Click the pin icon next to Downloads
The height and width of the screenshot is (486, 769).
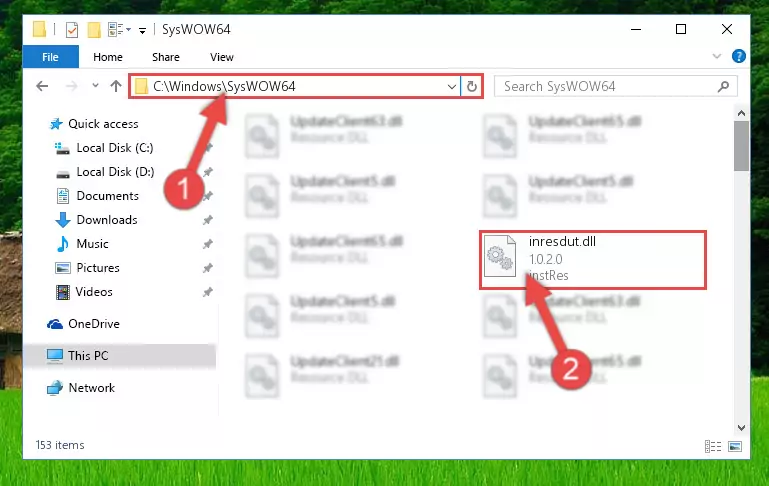[208, 220]
